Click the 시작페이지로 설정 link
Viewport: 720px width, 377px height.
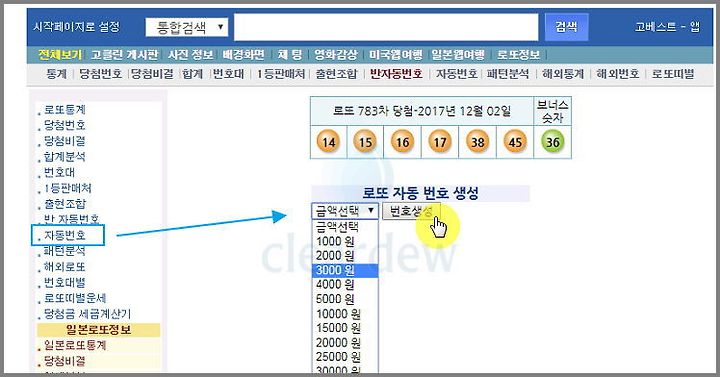pyautogui.click(x=76, y=27)
